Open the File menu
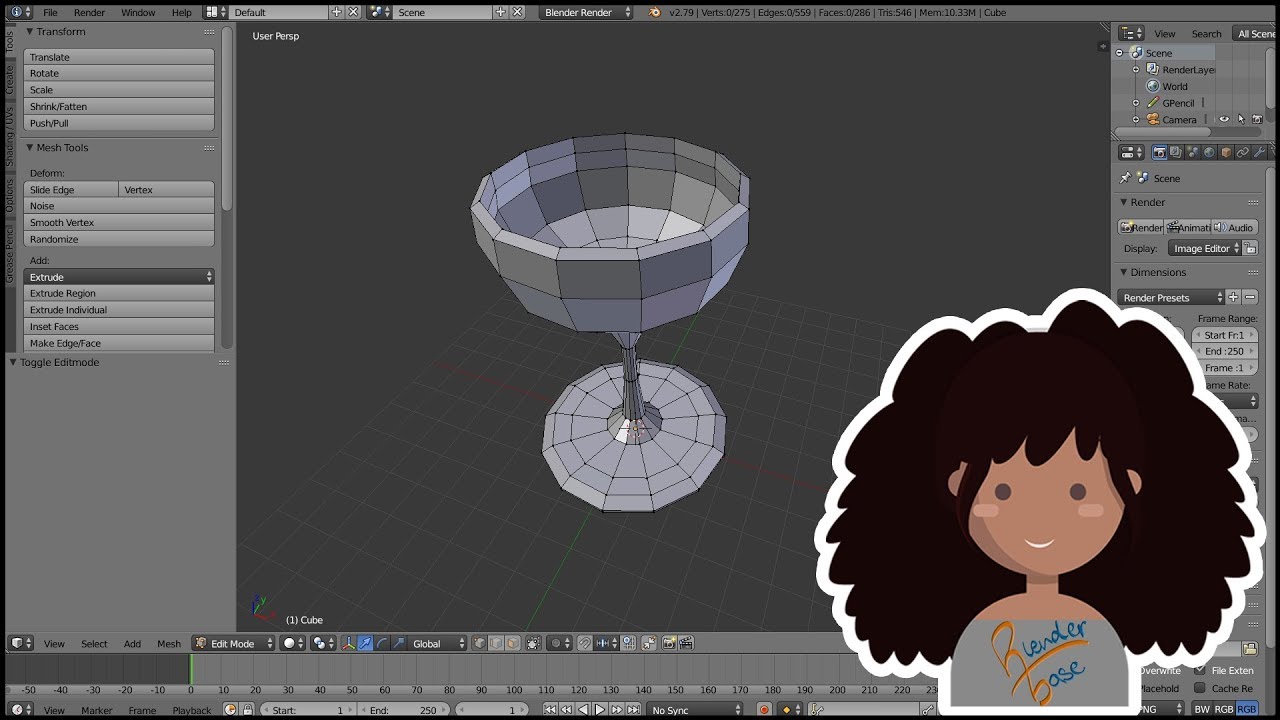The image size is (1280, 720). click(50, 12)
